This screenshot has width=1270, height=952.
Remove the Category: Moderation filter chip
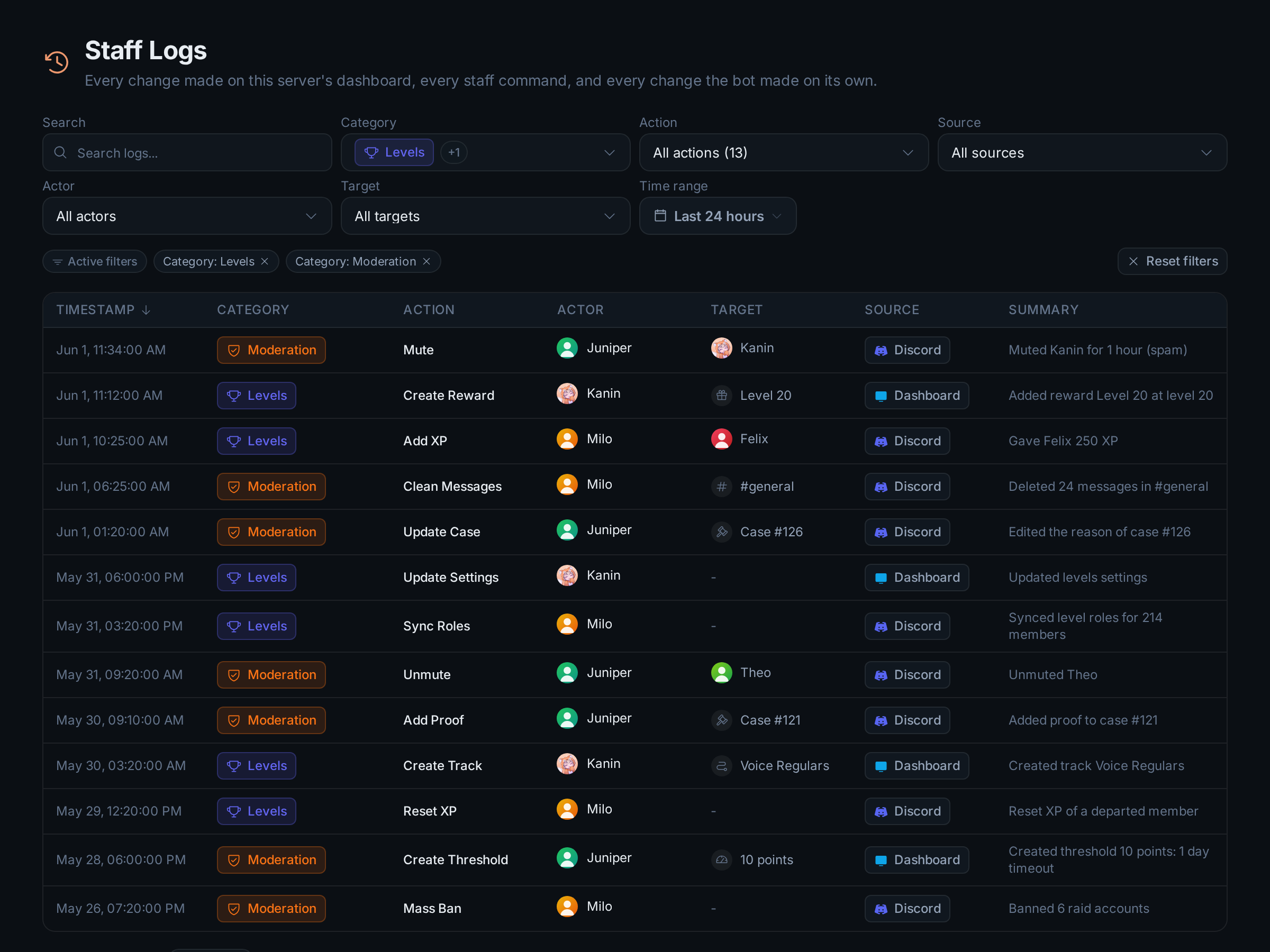pos(427,262)
